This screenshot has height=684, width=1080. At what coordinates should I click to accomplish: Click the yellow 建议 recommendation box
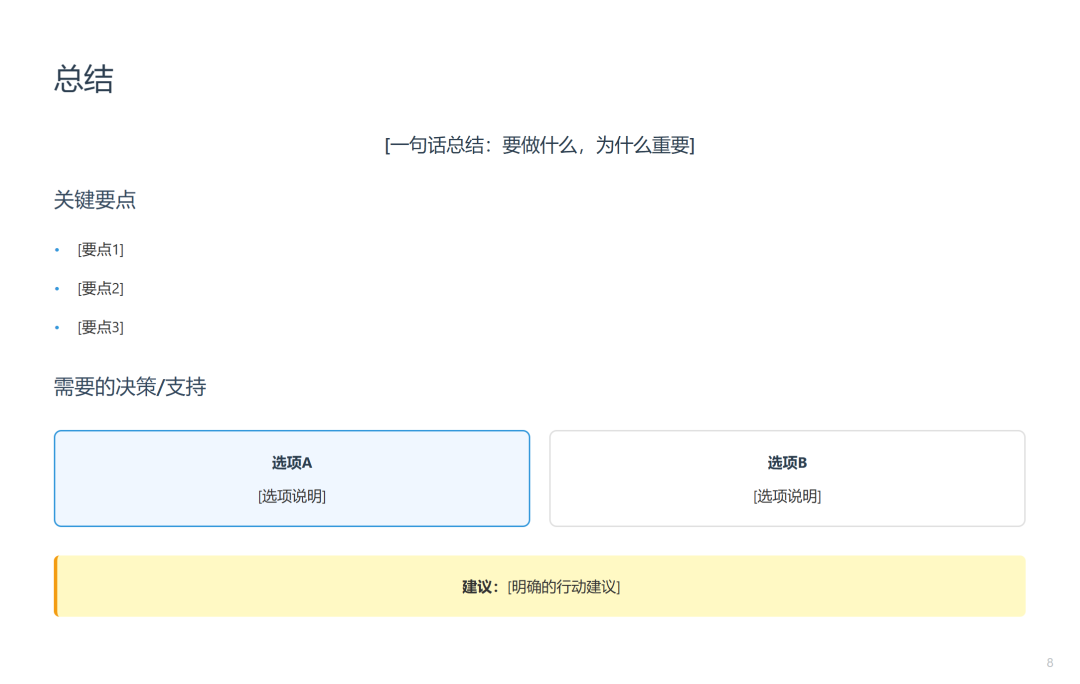(x=540, y=586)
